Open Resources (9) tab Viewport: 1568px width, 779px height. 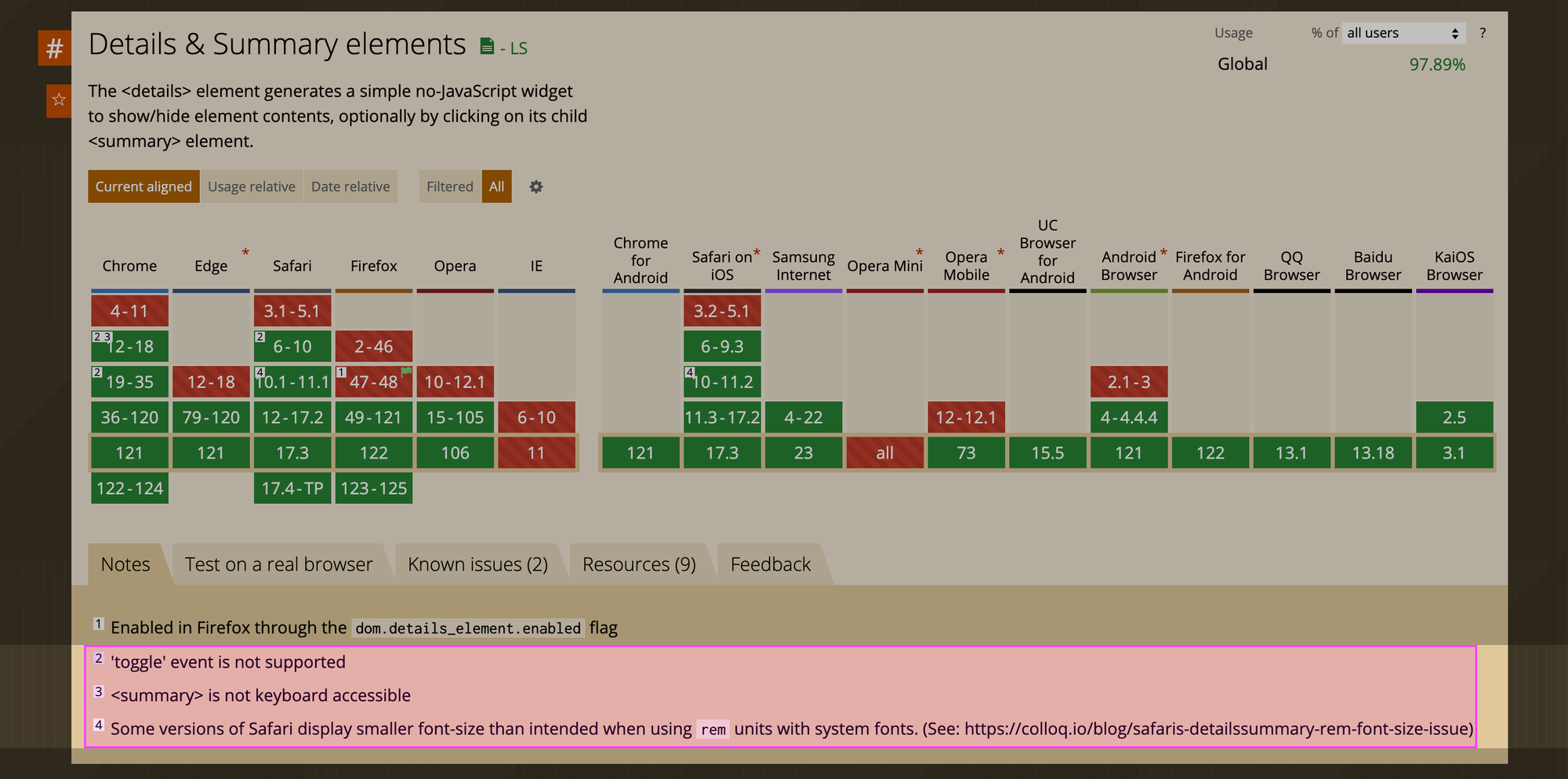(639, 564)
